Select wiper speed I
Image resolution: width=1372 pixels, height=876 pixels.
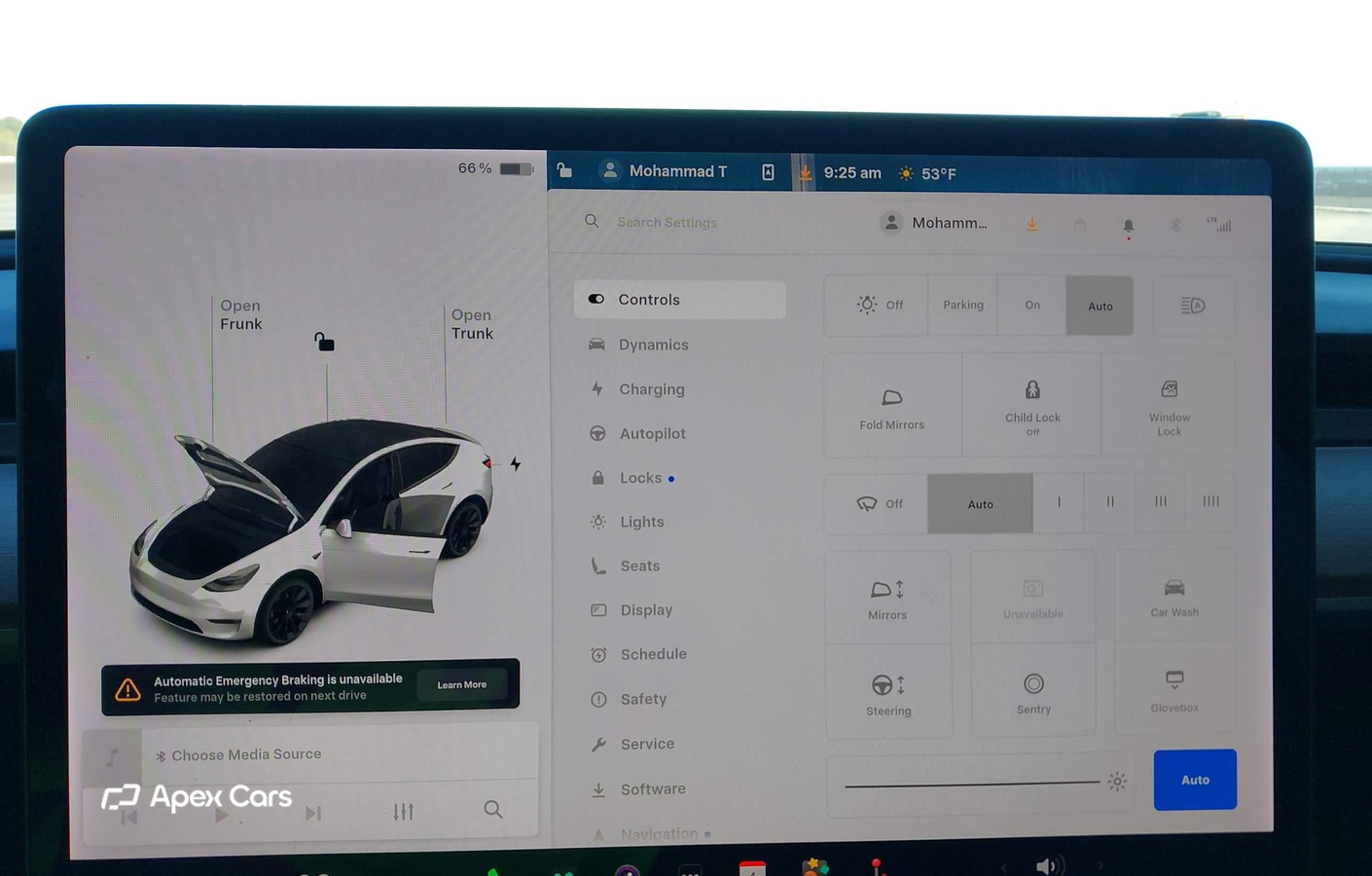pos(1059,502)
